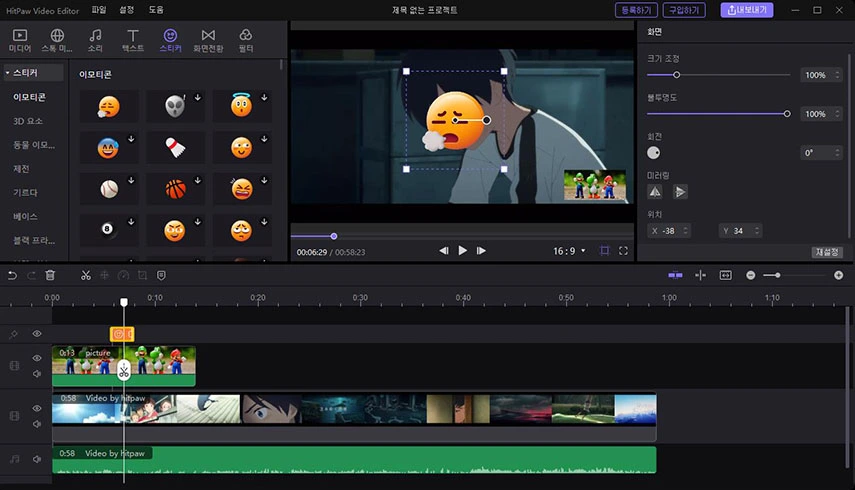Step the opacity percentage value spinner

(x=838, y=114)
